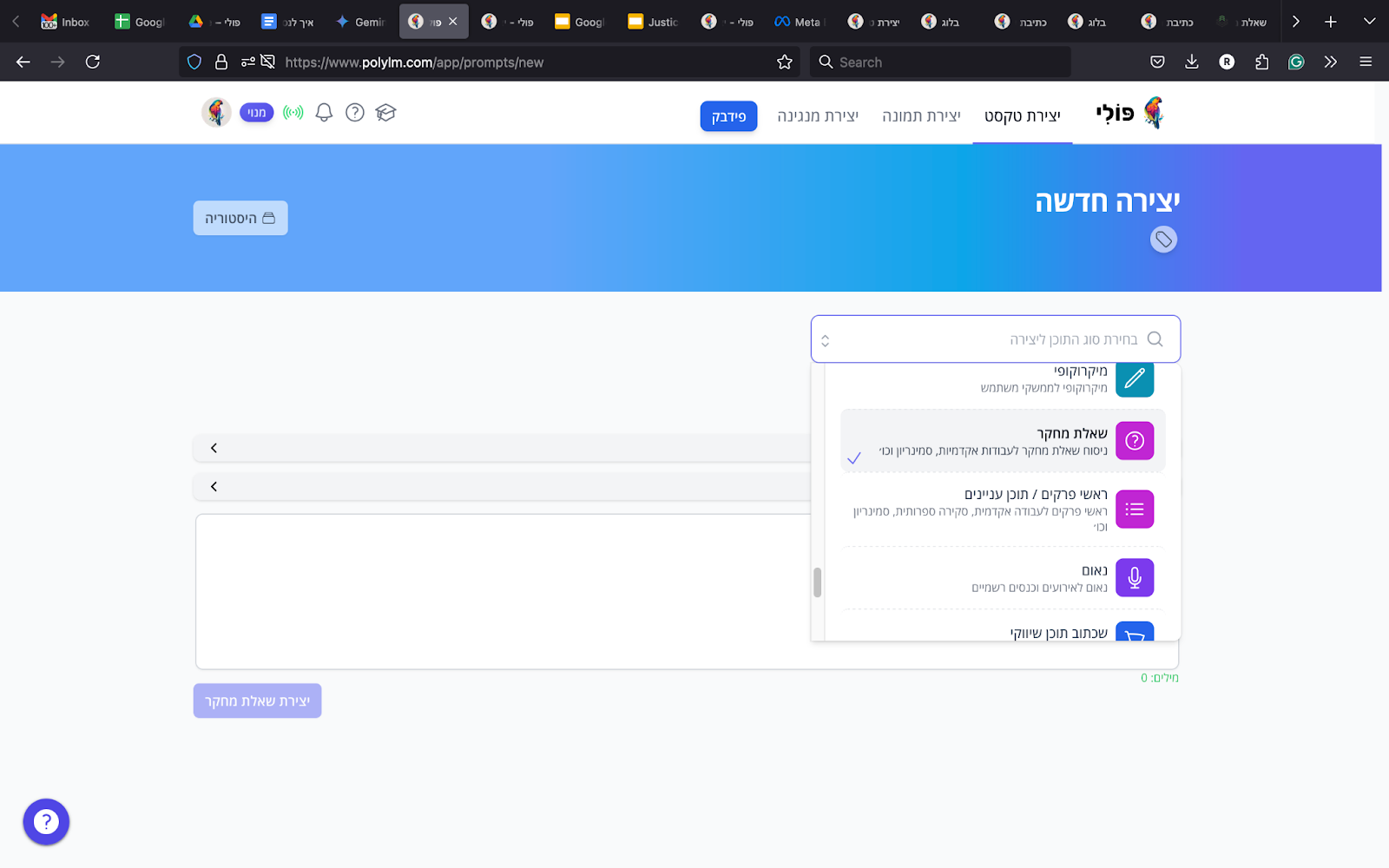Open the help question mark icon in header

355,113
